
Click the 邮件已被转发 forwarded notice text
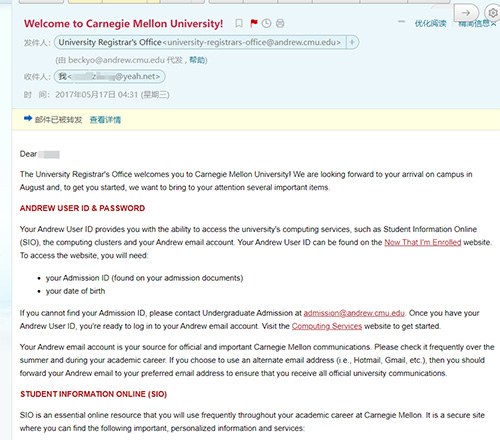[x=58, y=120]
